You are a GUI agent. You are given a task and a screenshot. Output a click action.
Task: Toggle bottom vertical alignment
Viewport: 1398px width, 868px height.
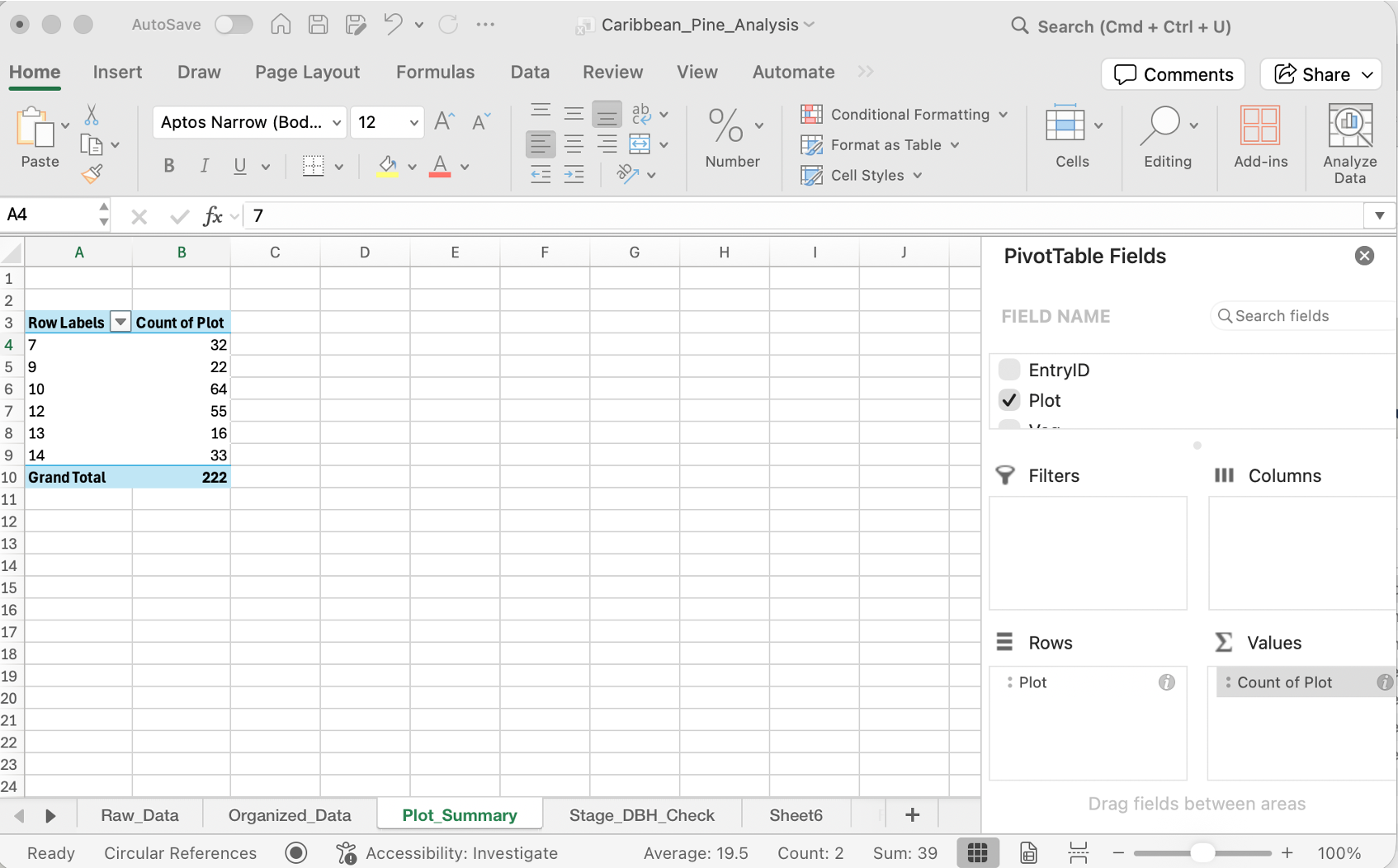click(x=607, y=113)
